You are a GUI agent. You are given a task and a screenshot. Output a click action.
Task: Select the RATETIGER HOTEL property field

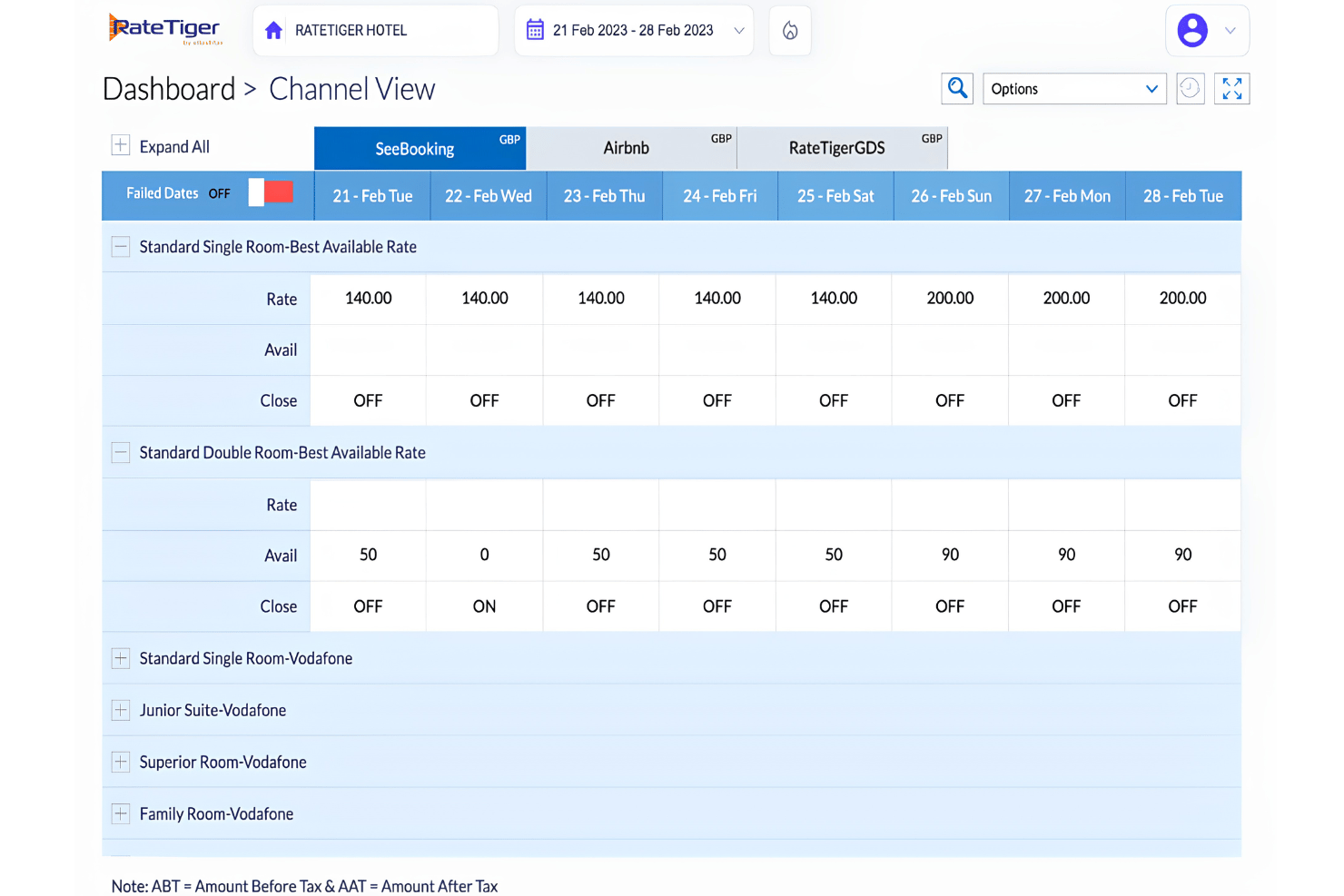coord(375,31)
